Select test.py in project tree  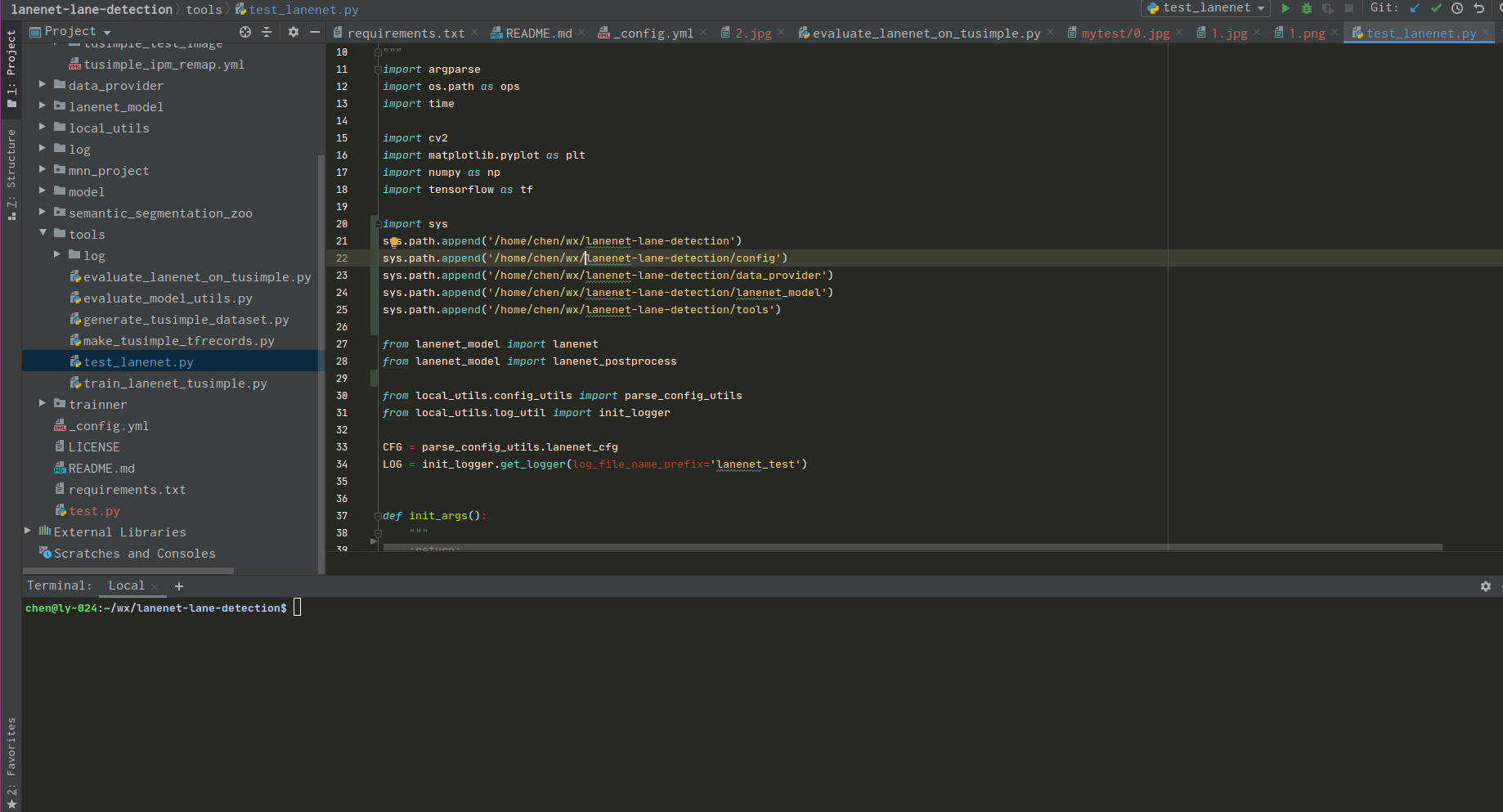(95, 511)
